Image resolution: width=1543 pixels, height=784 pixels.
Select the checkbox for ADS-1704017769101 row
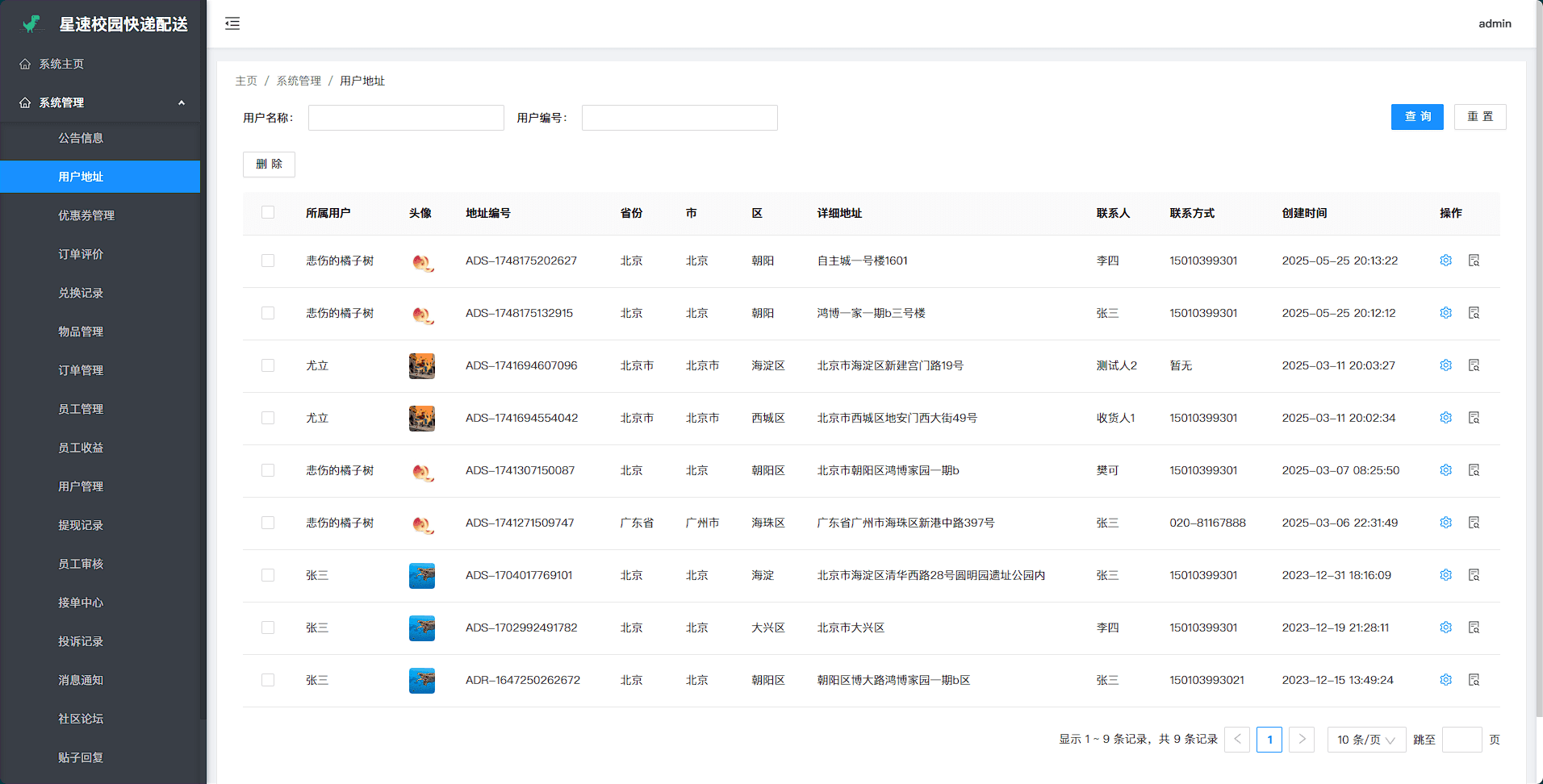[268, 575]
